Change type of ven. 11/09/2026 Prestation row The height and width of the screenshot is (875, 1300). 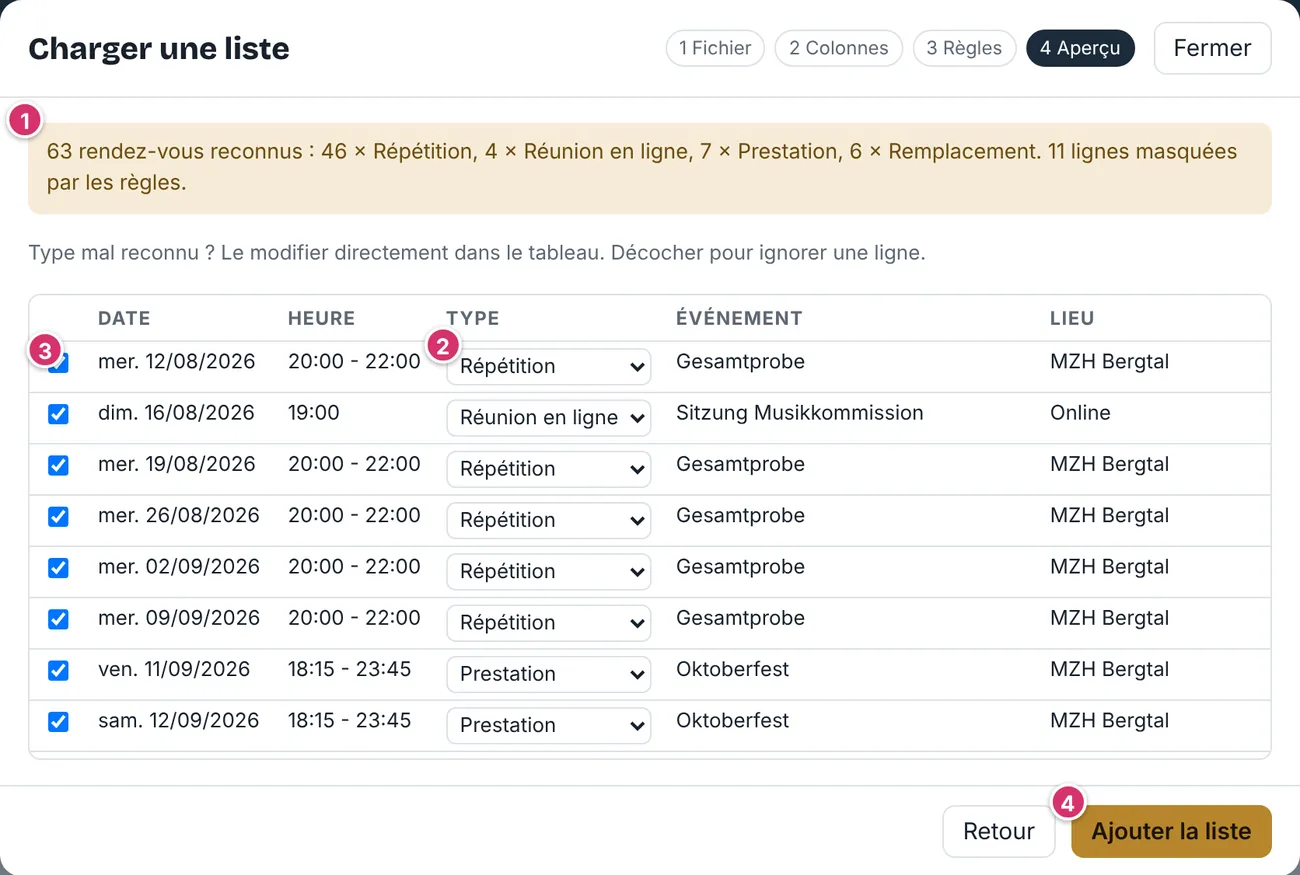point(549,674)
